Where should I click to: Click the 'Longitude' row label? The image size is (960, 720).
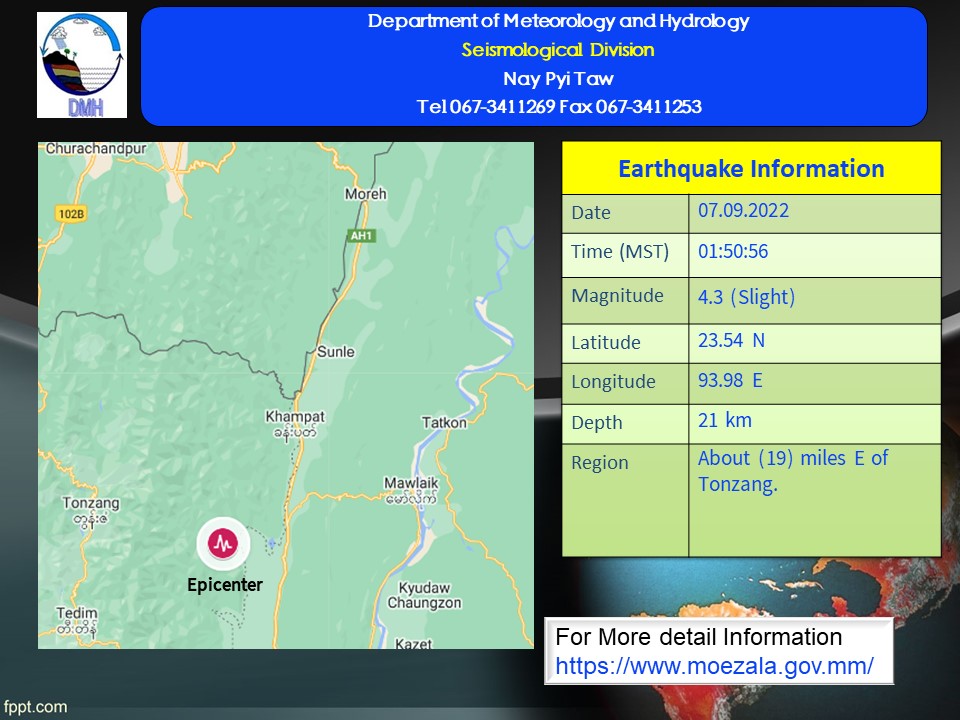(x=613, y=381)
